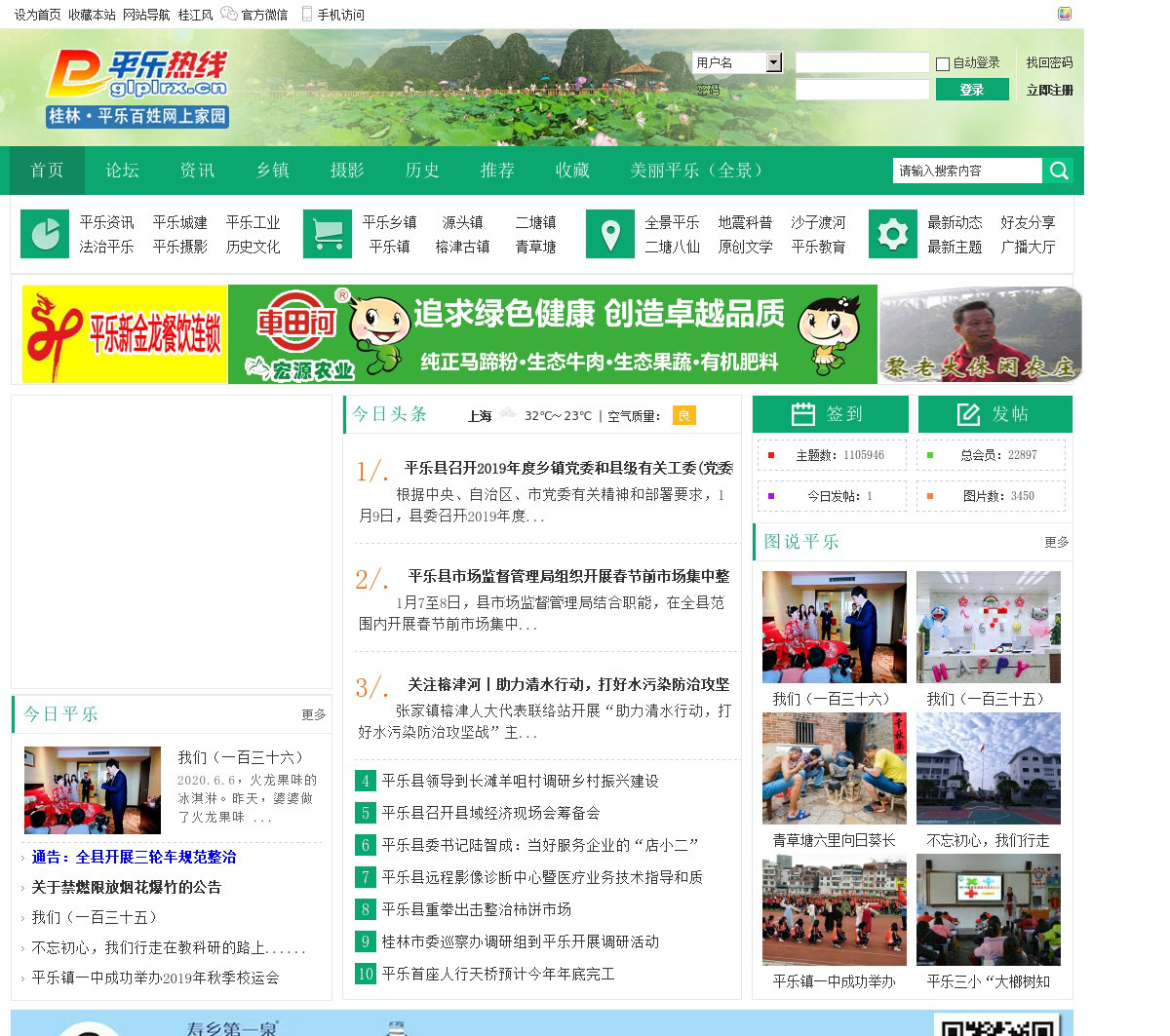Image resolution: width=1170 pixels, height=1036 pixels.
Task: Open the WeChat 官方微信 icon
Action: click(229, 14)
